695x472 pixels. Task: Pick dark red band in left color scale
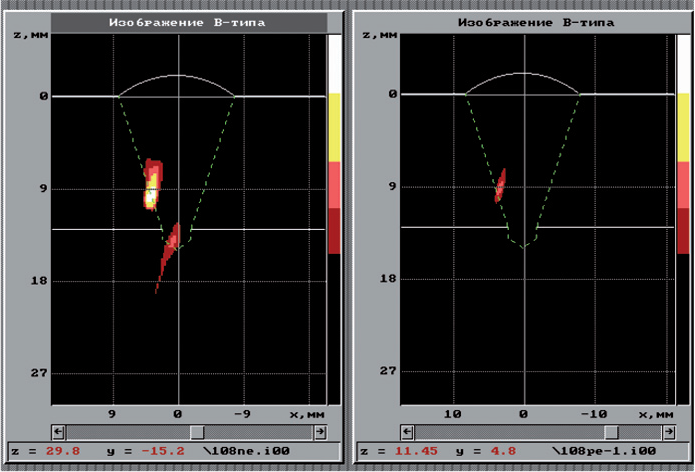(334, 231)
